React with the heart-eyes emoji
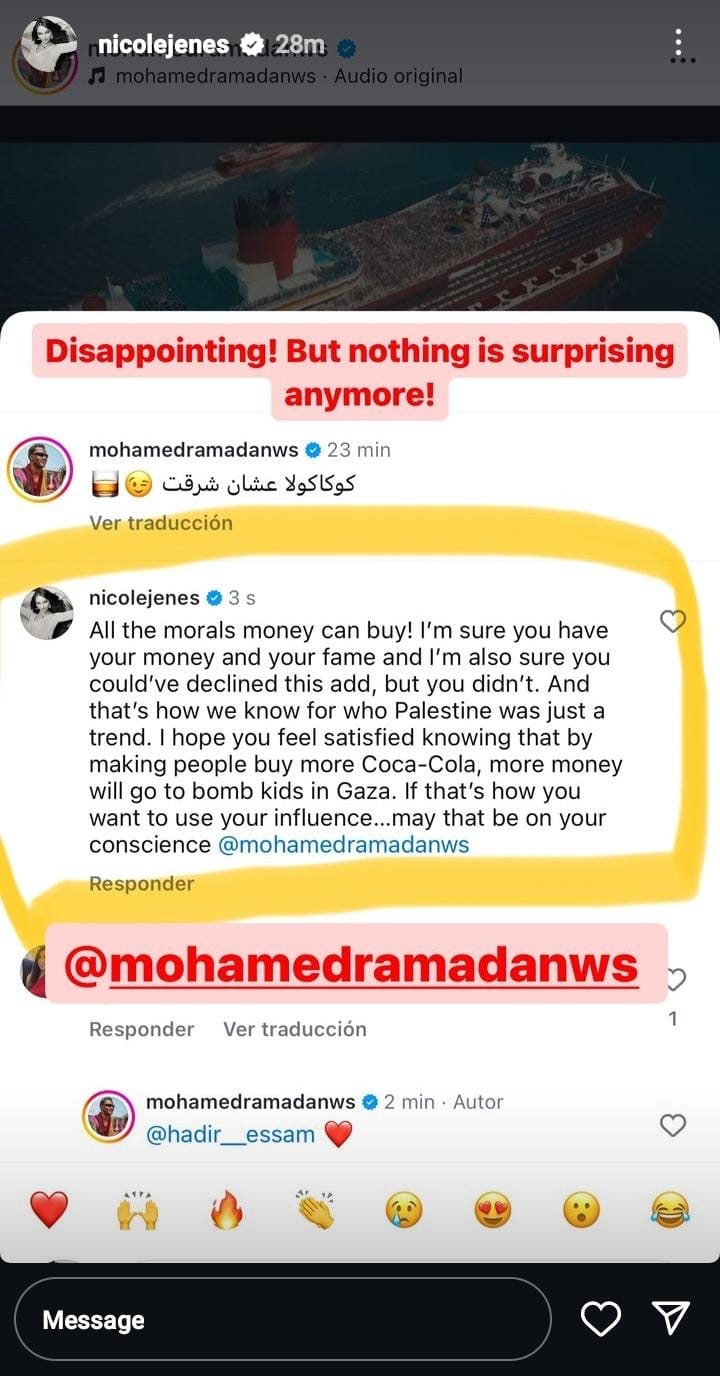The height and width of the screenshot is (1376, 720). [x=492, y=1211]
